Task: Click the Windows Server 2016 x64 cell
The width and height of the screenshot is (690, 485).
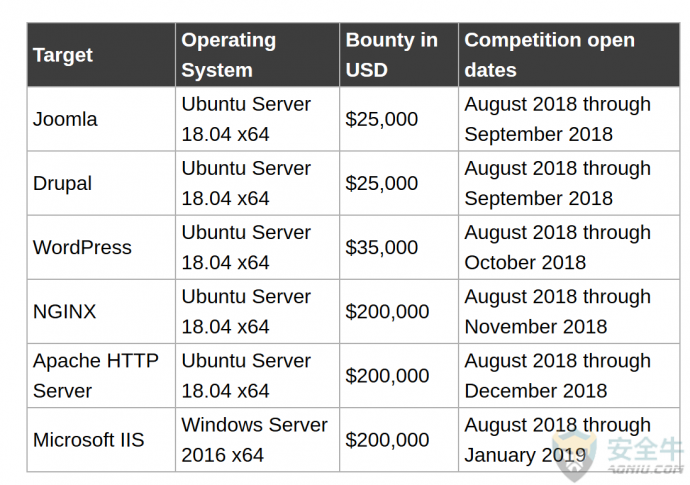Action: (x=257, y=440)
